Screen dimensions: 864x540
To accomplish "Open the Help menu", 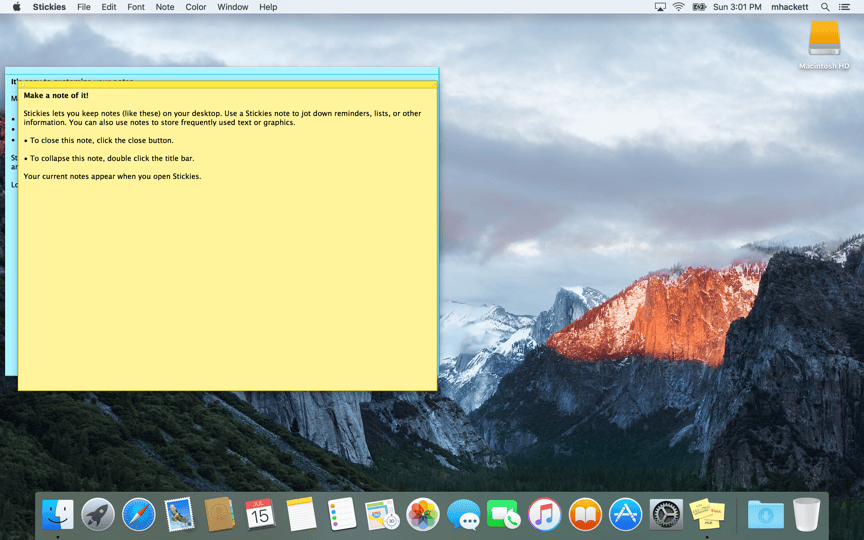I will (x=268, y=7).
